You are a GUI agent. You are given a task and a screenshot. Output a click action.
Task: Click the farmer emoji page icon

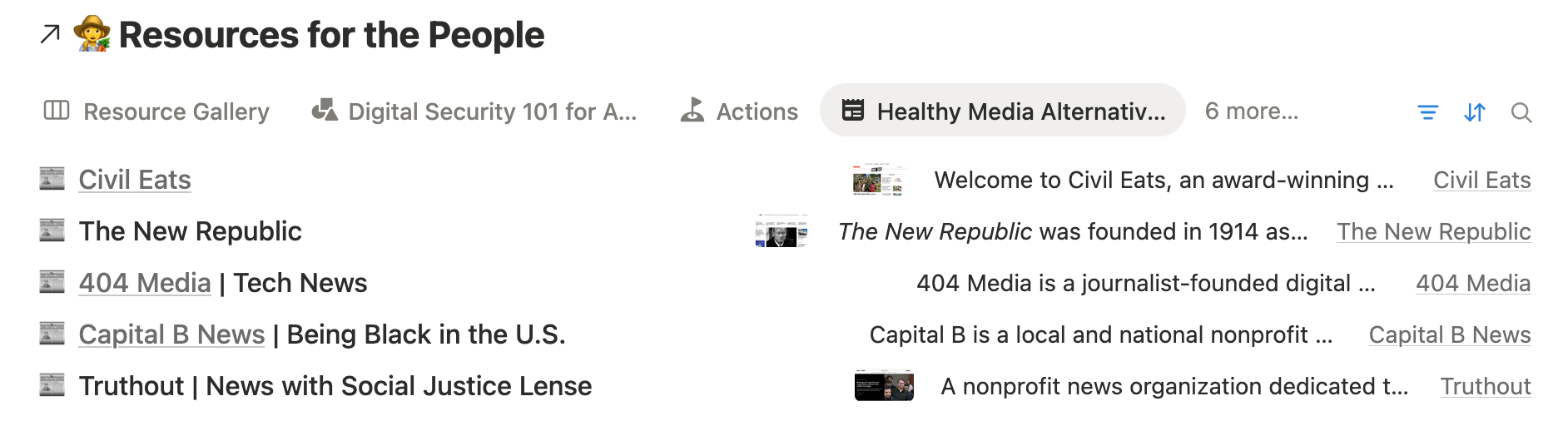coord(92,34)
